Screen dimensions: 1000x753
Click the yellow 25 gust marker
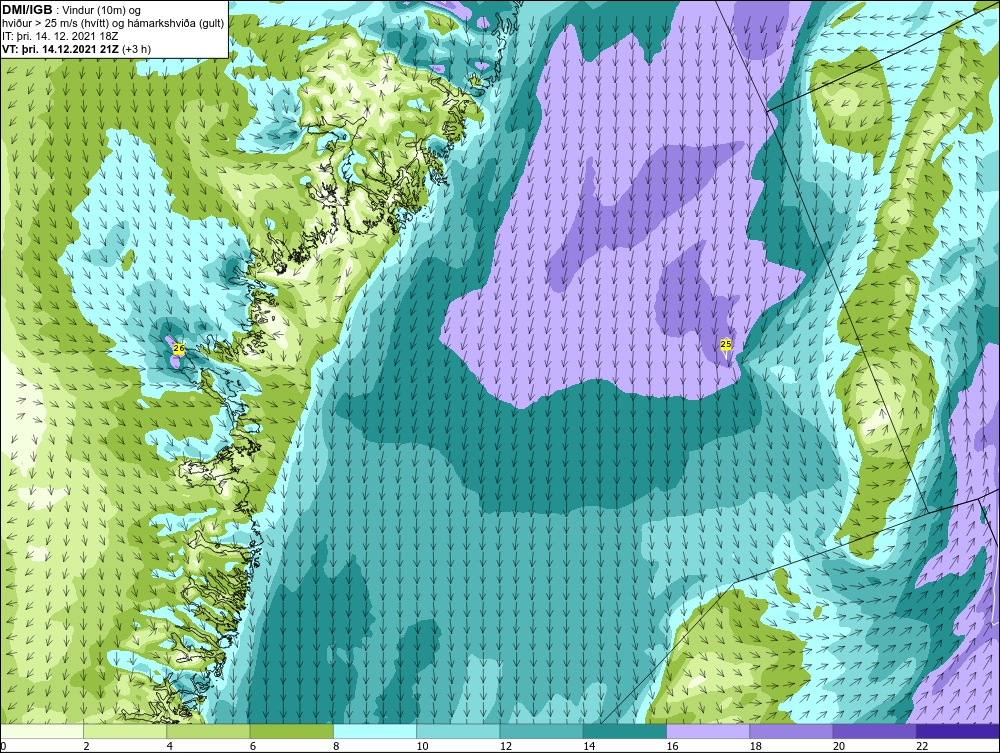[726, 344]
